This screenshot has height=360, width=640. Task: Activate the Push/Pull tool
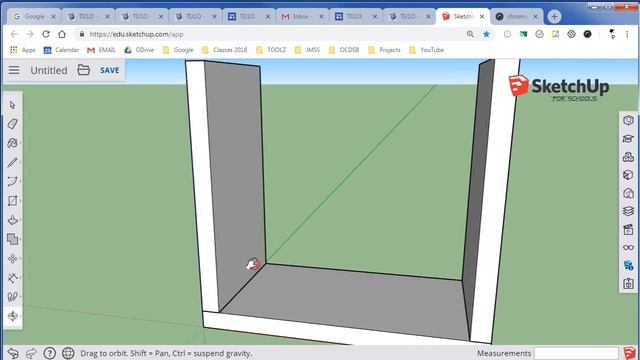[x=12, y=220]
